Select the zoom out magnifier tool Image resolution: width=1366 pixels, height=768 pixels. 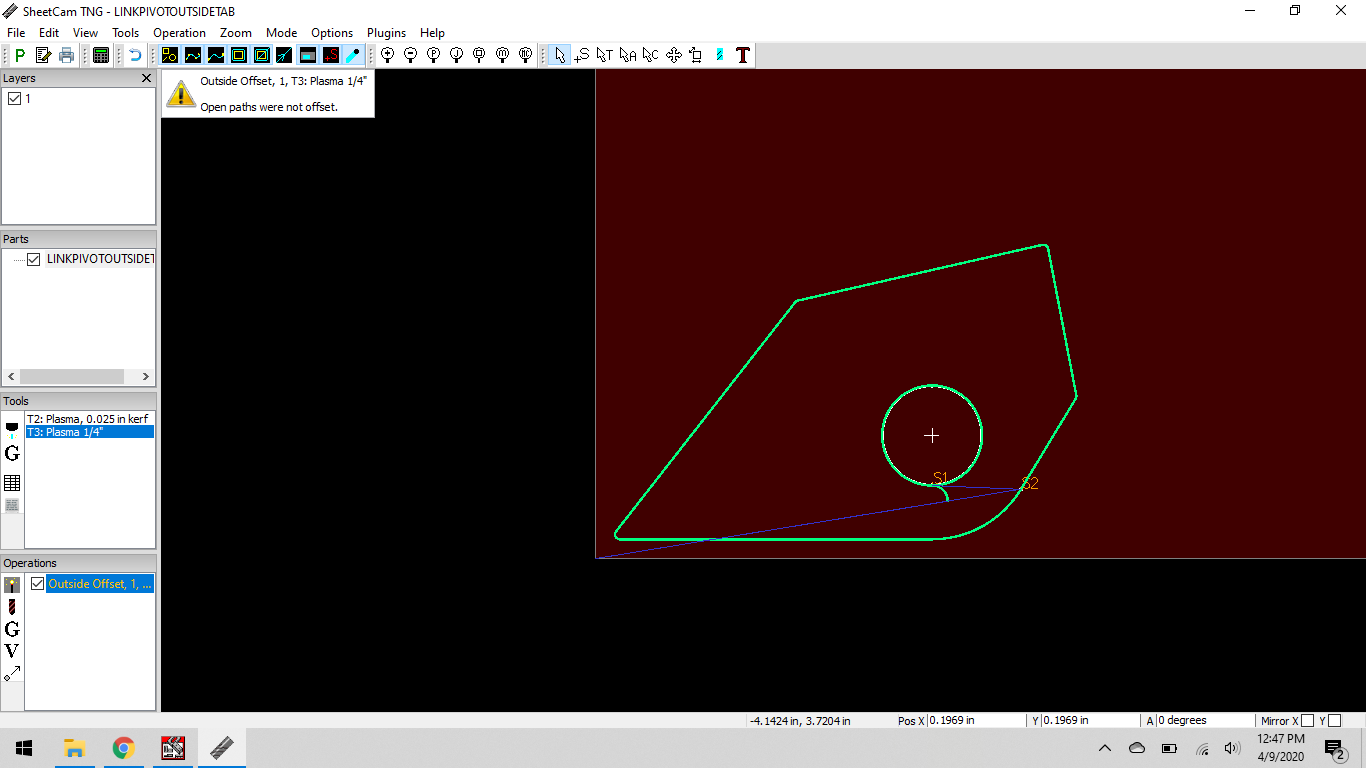click(x=410, y=55)
